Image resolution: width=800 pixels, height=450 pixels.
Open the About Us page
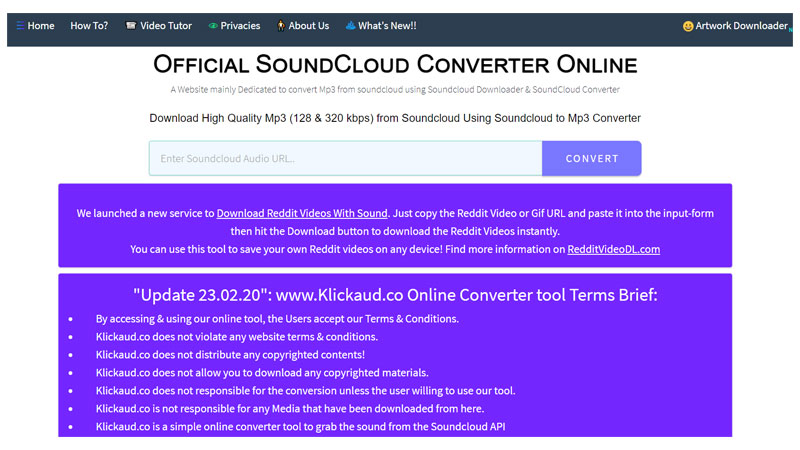(309, 26)
